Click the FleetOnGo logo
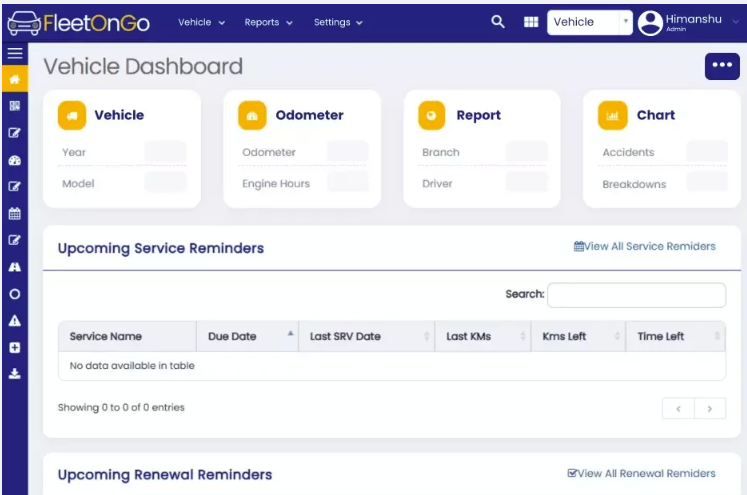Image resolution: width=747 pixels, height=495 pixels. [x=79, y=22]
